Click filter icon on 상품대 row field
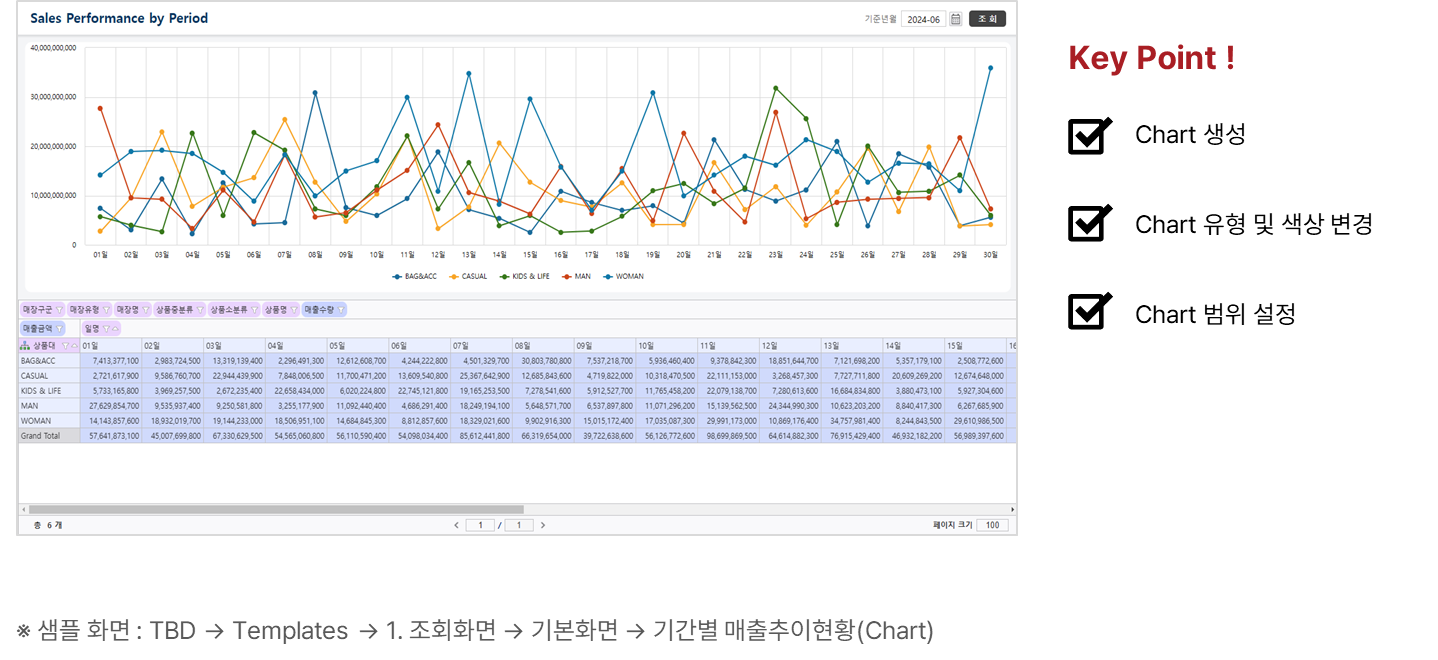The height and width of the screenshot is (660, 1438). click(x=65, y=346)
